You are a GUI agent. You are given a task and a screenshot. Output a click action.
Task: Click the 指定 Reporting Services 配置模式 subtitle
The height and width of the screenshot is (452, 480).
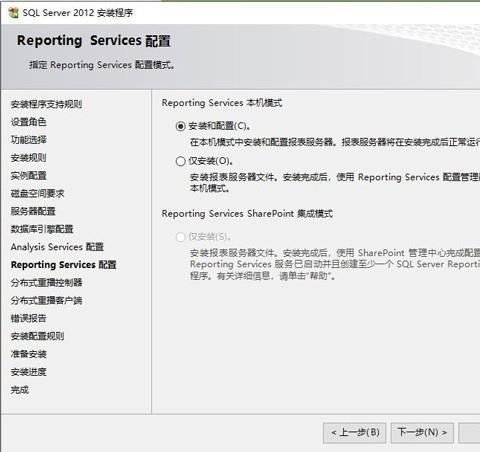tap(102, 65)
